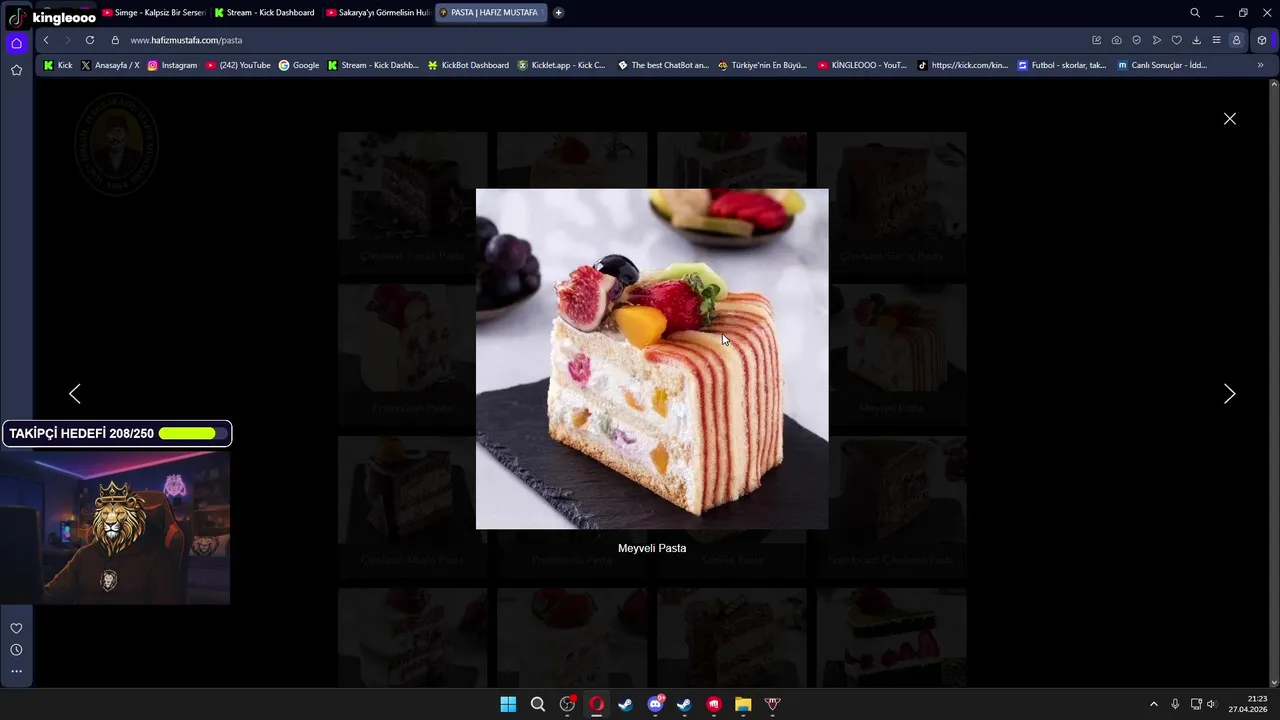
Task: Expand the bookmarks overflow chevron
Action: [1260, 65]
